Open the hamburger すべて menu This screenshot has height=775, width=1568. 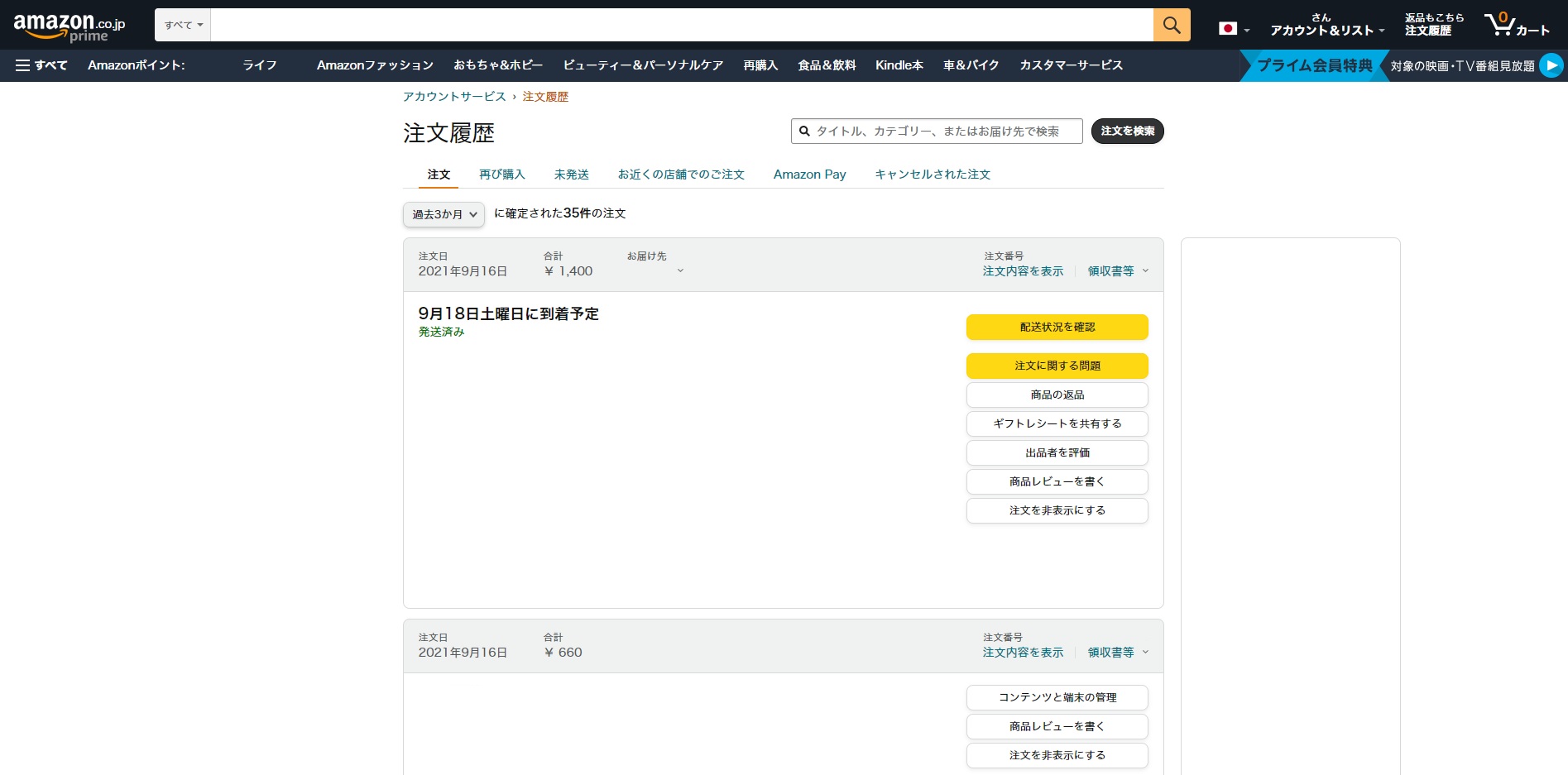[41, 65]
